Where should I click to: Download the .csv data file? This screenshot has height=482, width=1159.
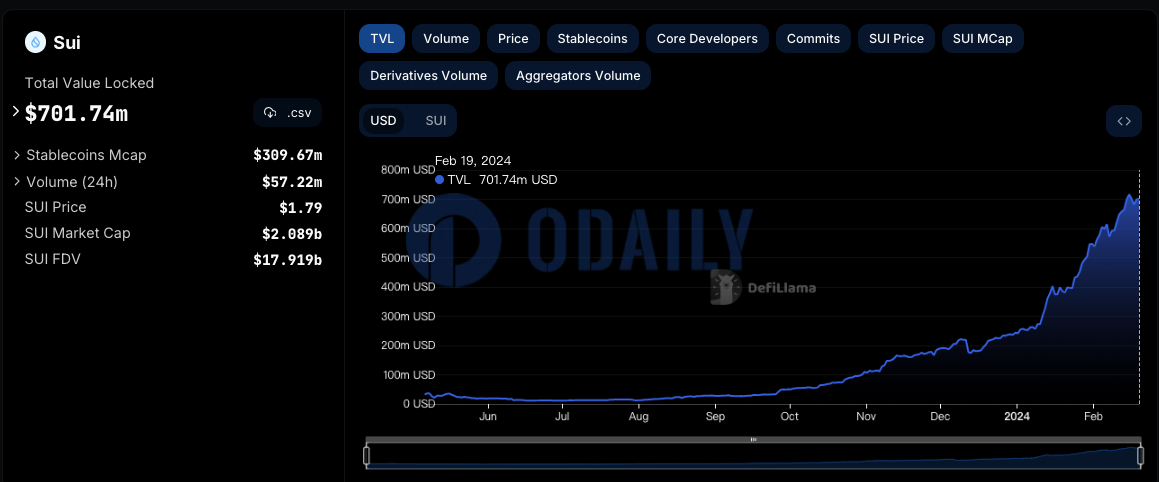[x=288, y=113]
